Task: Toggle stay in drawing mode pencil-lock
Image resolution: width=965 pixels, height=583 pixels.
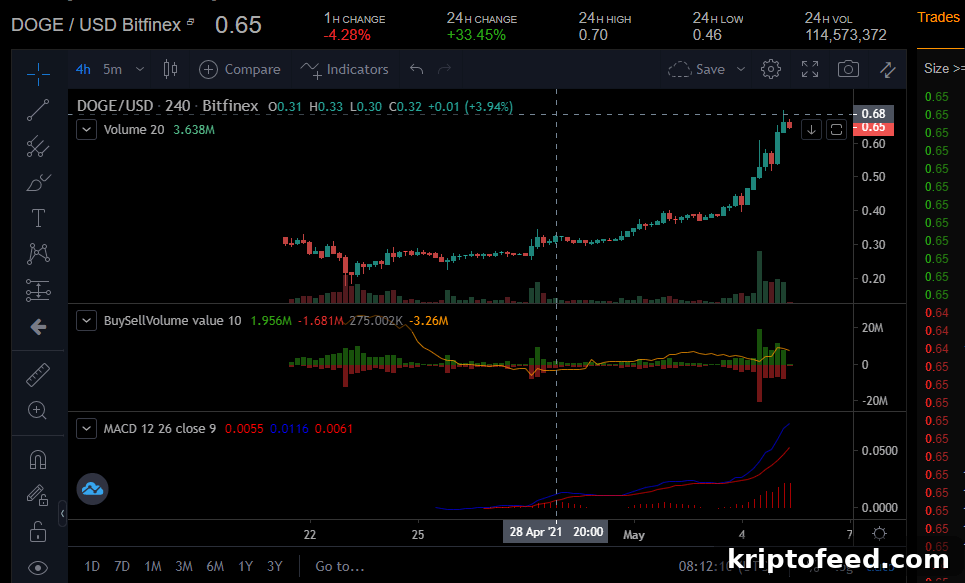Action: pos(38,496)
